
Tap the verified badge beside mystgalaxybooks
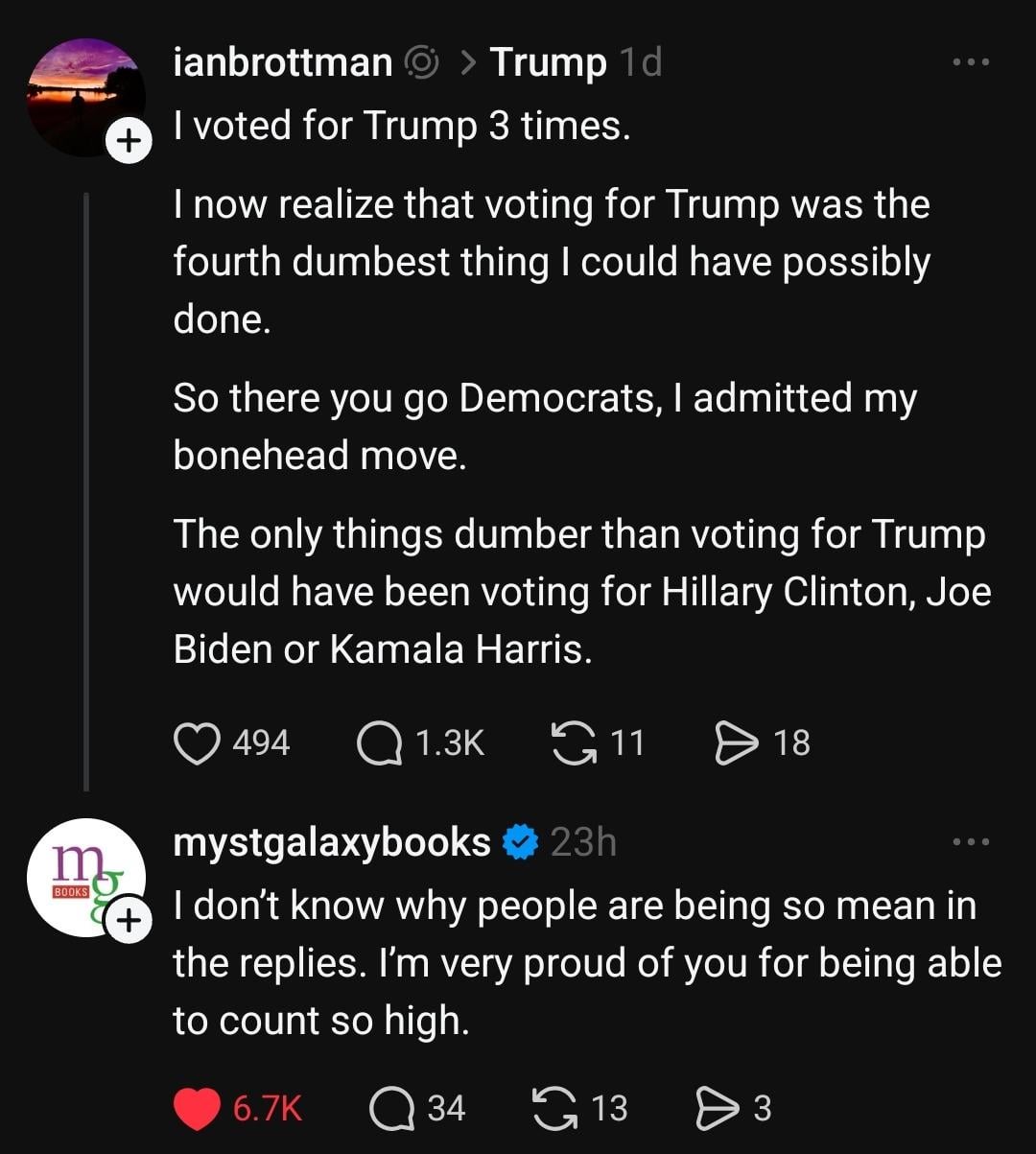521,842
